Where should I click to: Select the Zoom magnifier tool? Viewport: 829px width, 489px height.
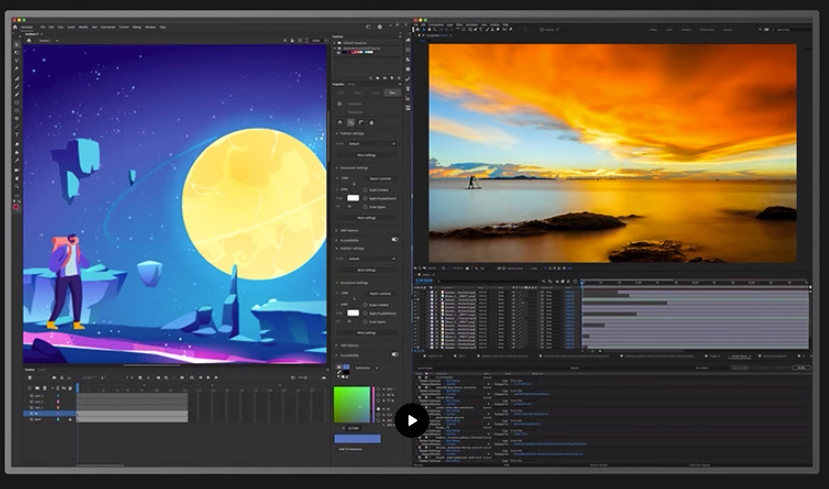17,187
